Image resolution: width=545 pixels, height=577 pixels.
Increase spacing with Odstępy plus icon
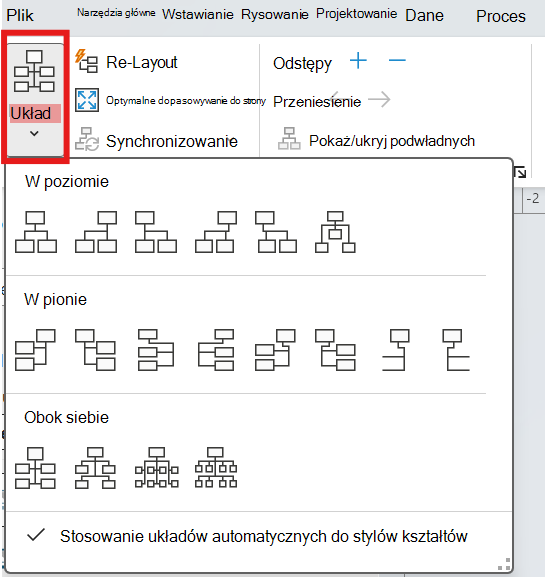358,60
